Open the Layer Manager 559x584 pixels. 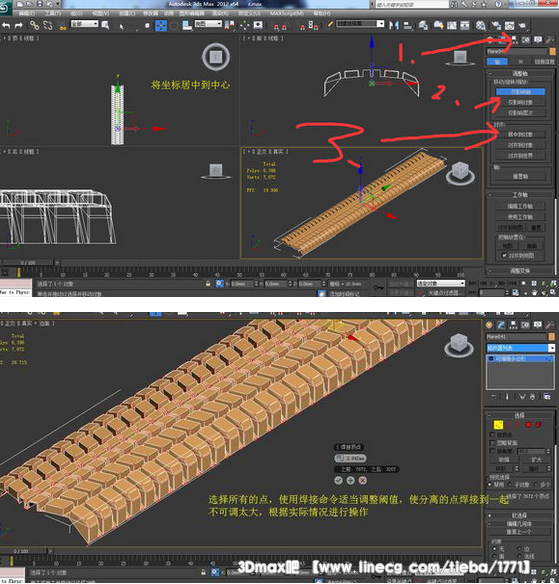423,25
